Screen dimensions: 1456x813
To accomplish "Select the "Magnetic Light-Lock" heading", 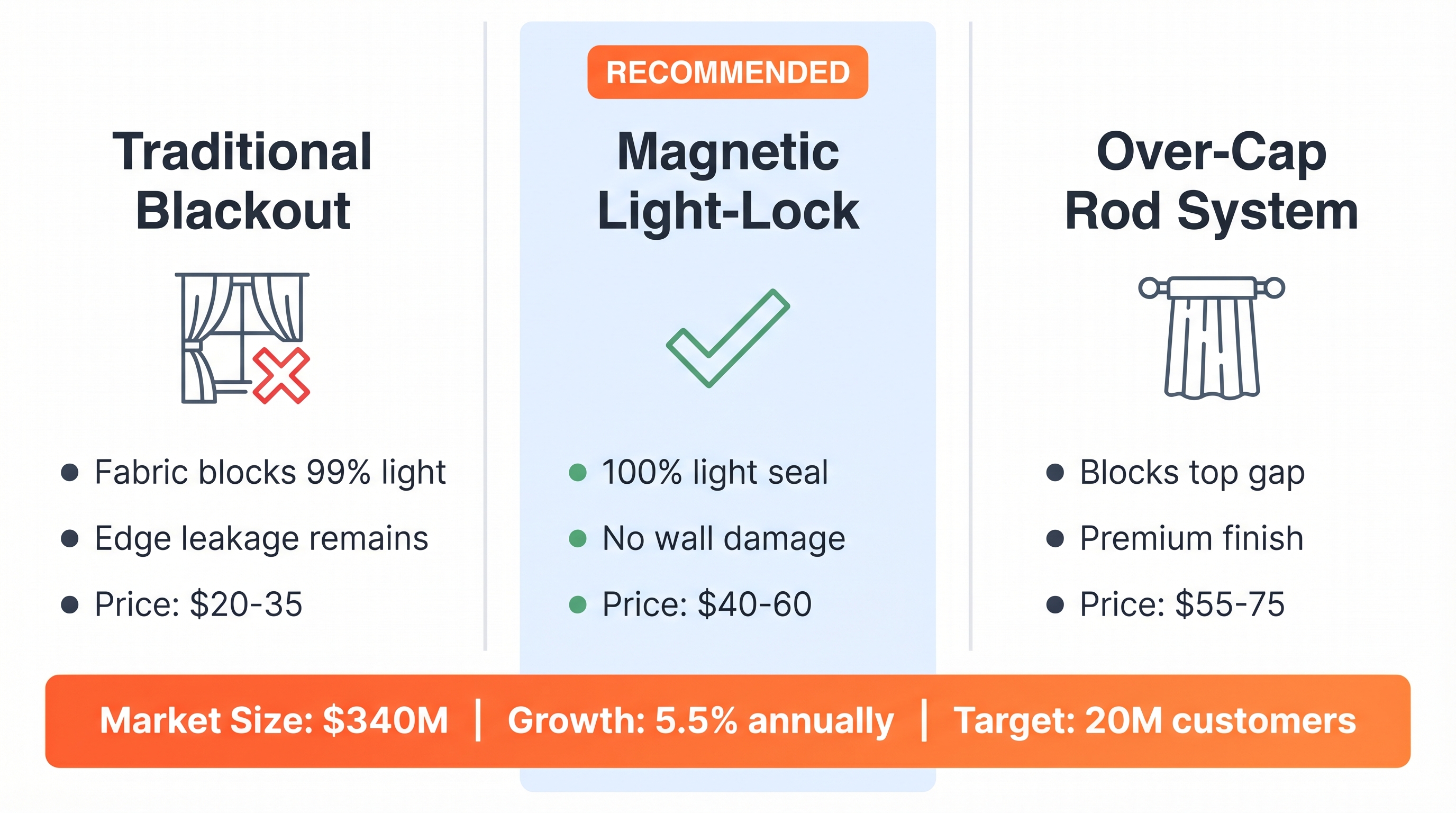I will (x=727, y=181).
